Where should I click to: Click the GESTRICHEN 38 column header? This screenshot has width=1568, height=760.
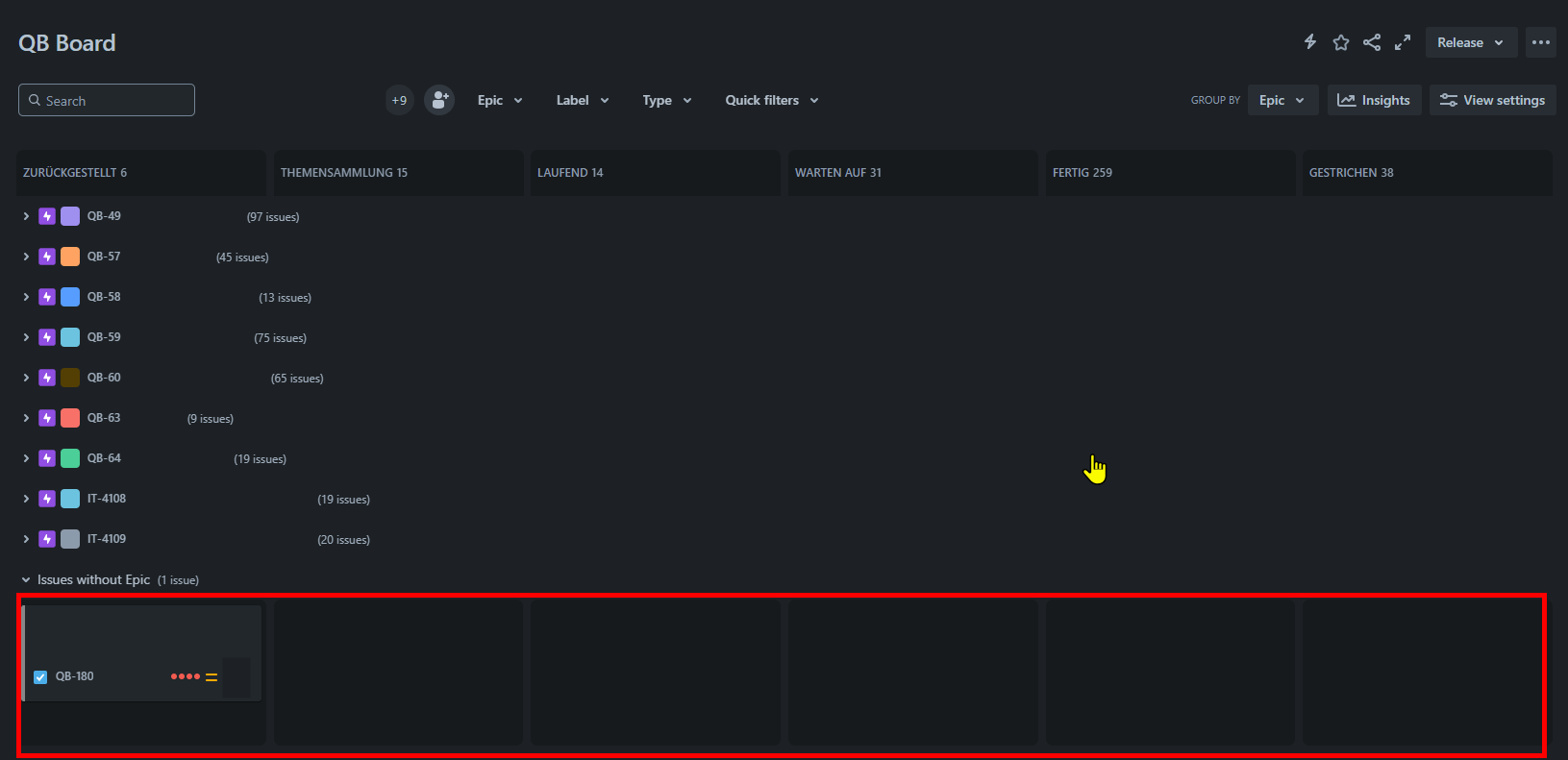click(x=1427, y=173)
